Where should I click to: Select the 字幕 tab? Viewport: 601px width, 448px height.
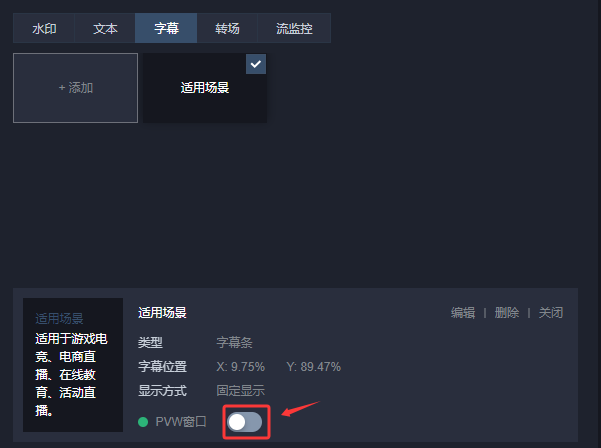166,28
